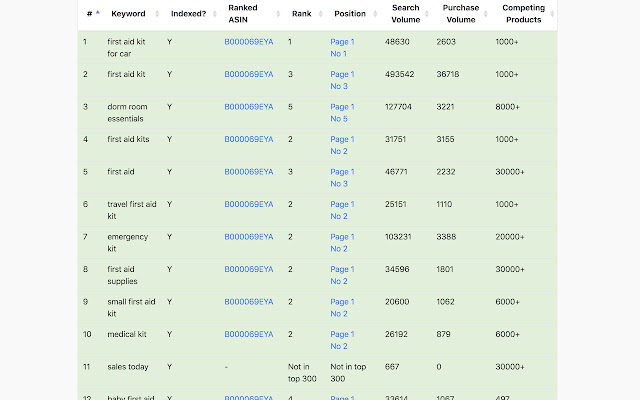This screenshot has height=400, width=640.
Task: Click the Rank column header
Action: [x=301, y=14]
